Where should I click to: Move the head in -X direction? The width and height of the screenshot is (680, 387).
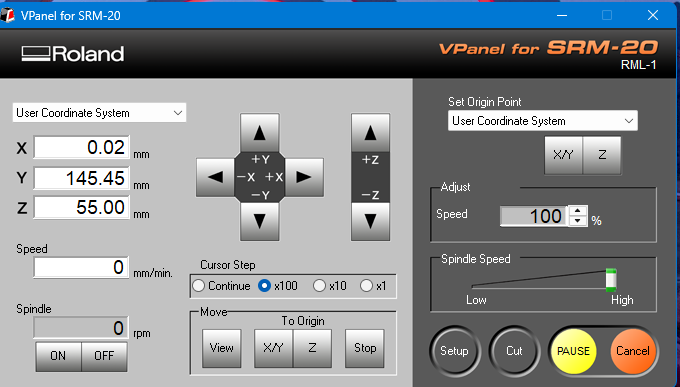coord(215,177)
